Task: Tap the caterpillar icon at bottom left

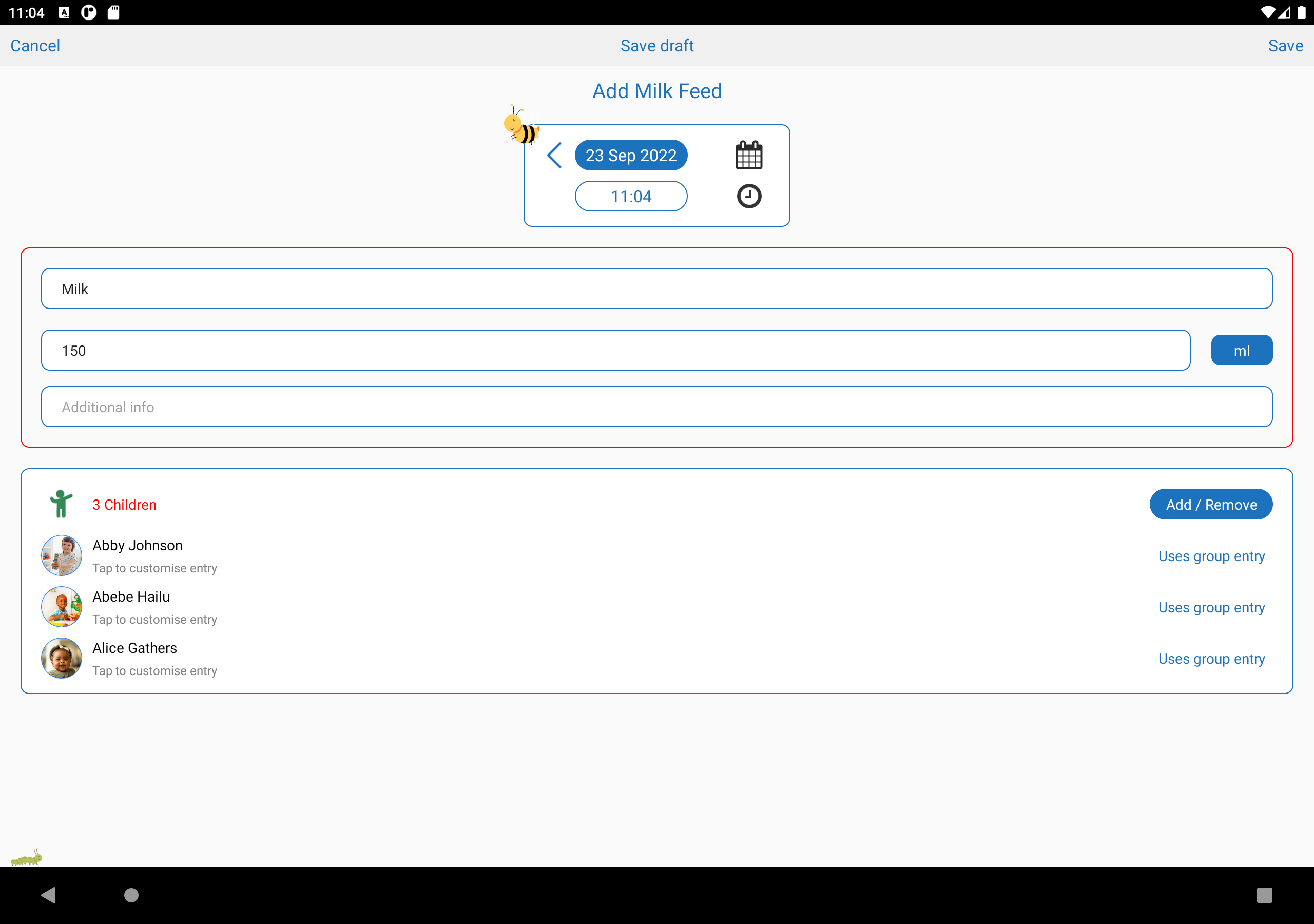Action: pyautogui.click(x=26, y=858)
